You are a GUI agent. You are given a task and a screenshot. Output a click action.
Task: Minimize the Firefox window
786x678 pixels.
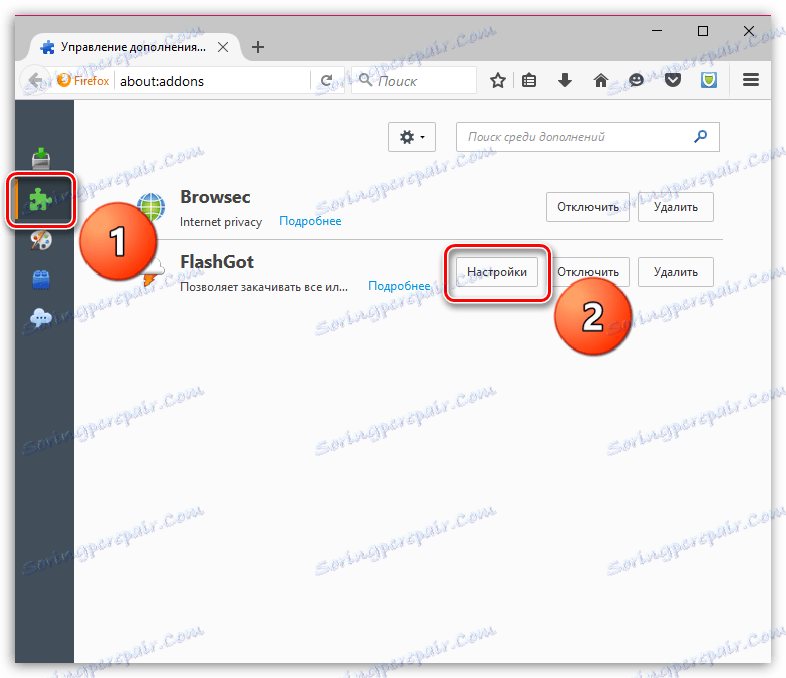(x=657, y=31)
